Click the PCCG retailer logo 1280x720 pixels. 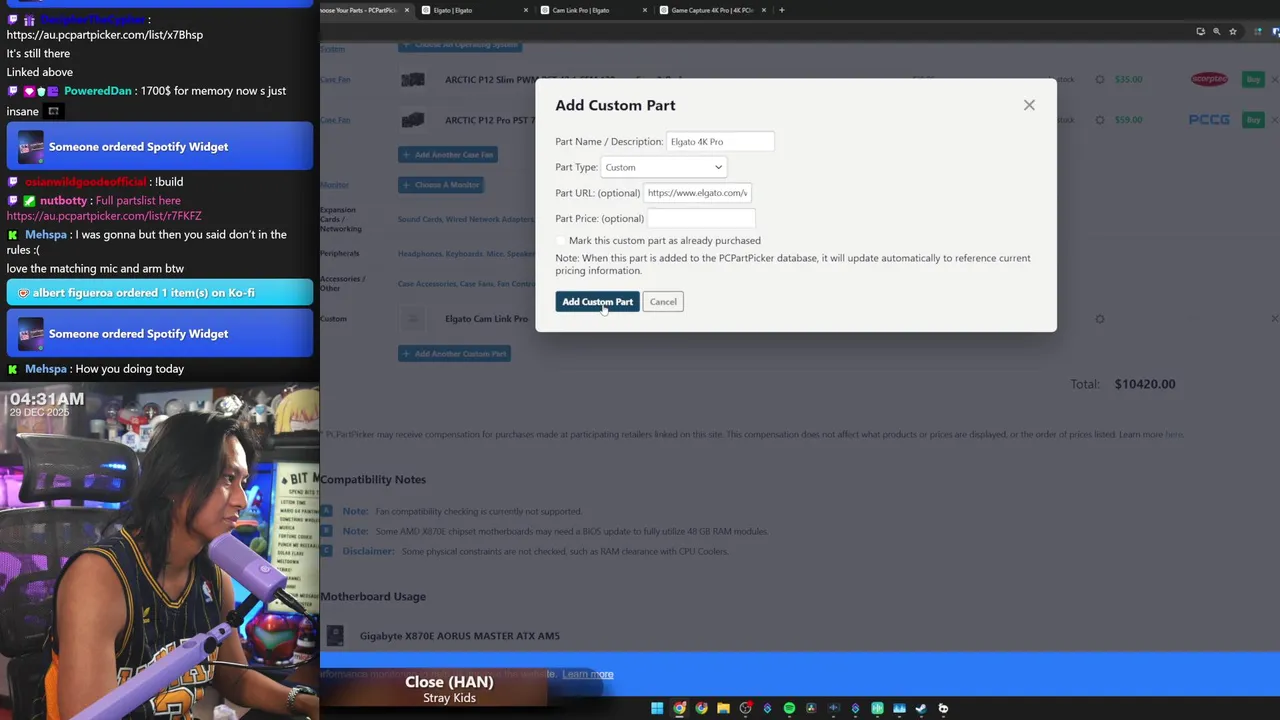1209,119
